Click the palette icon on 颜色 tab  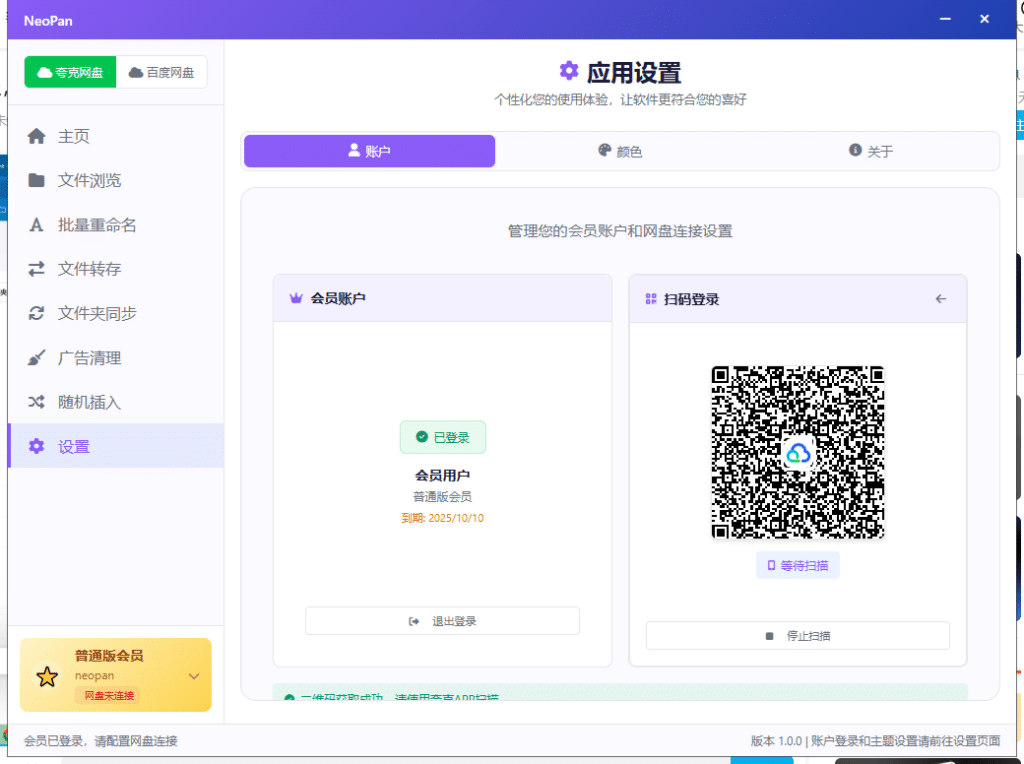point(605,150)
